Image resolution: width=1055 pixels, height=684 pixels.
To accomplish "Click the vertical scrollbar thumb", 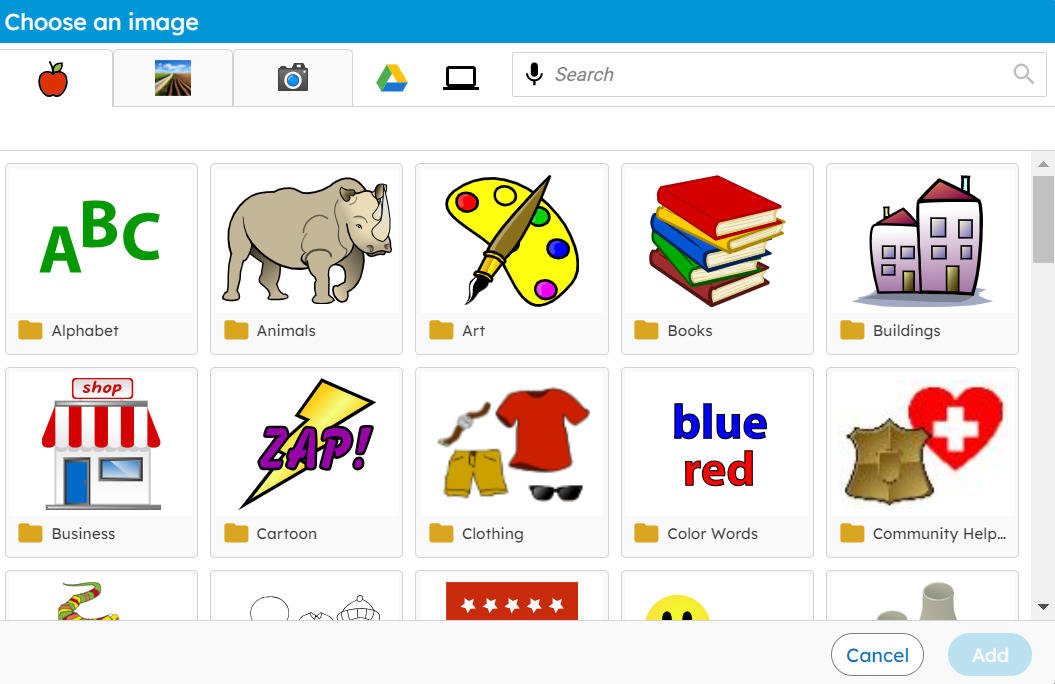I will 1044,219.
